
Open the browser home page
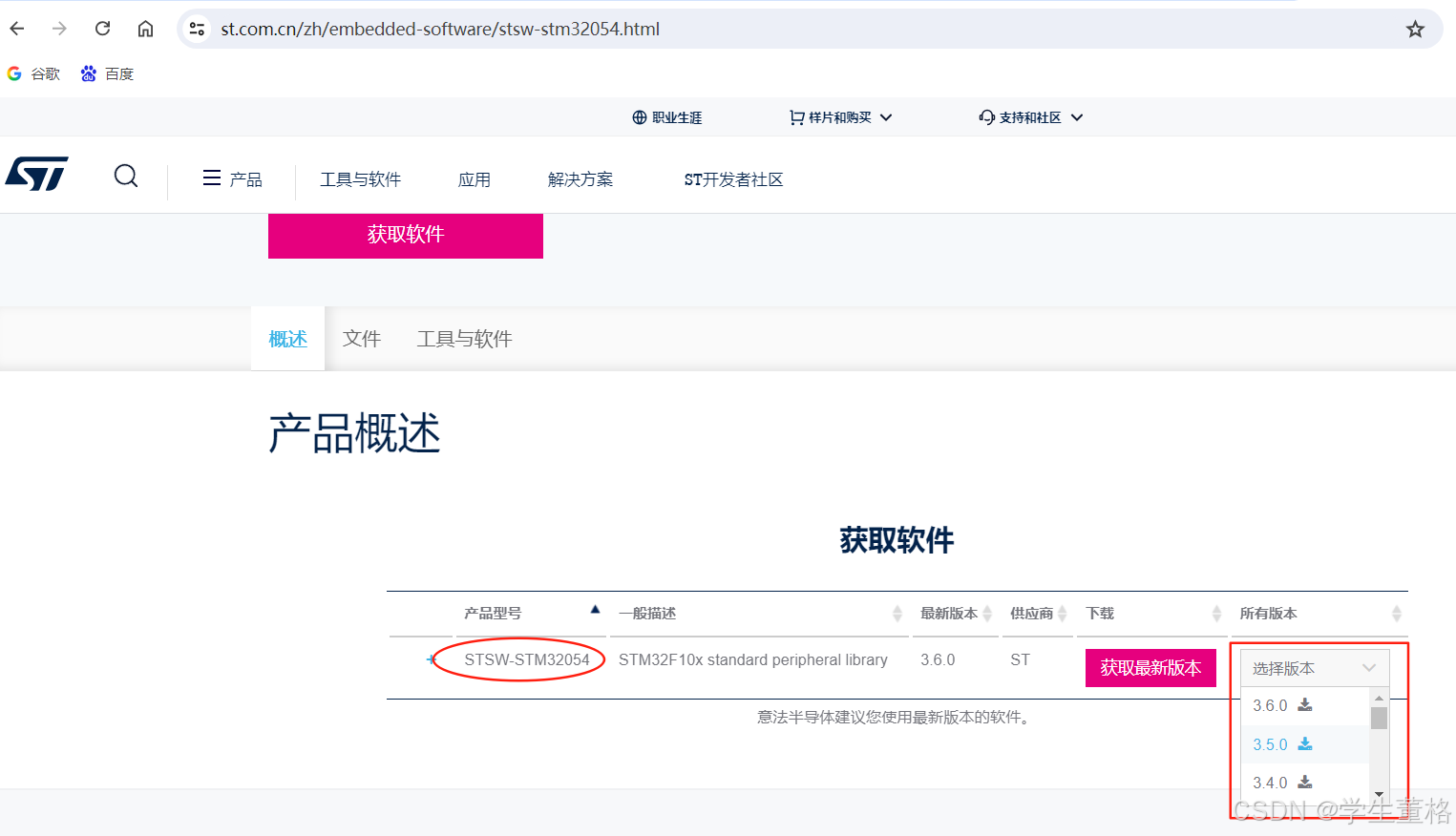point(145,29)
